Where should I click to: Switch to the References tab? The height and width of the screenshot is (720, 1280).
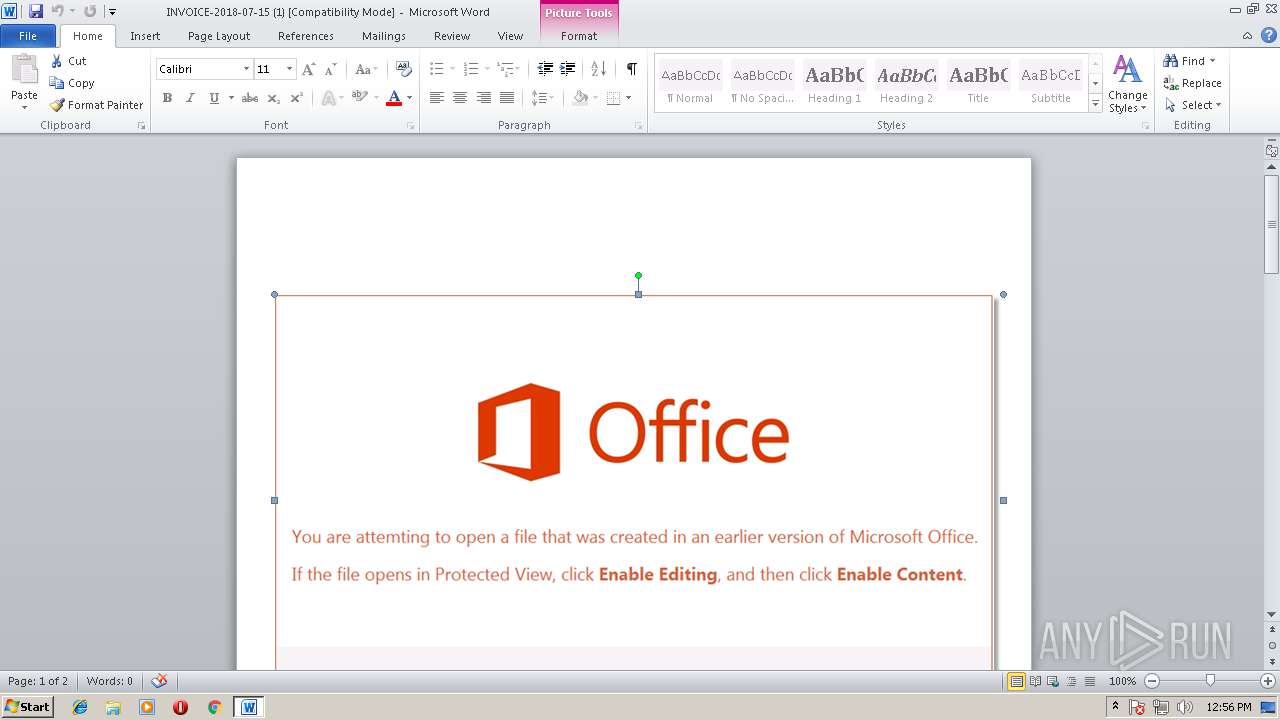click(306, 36)
